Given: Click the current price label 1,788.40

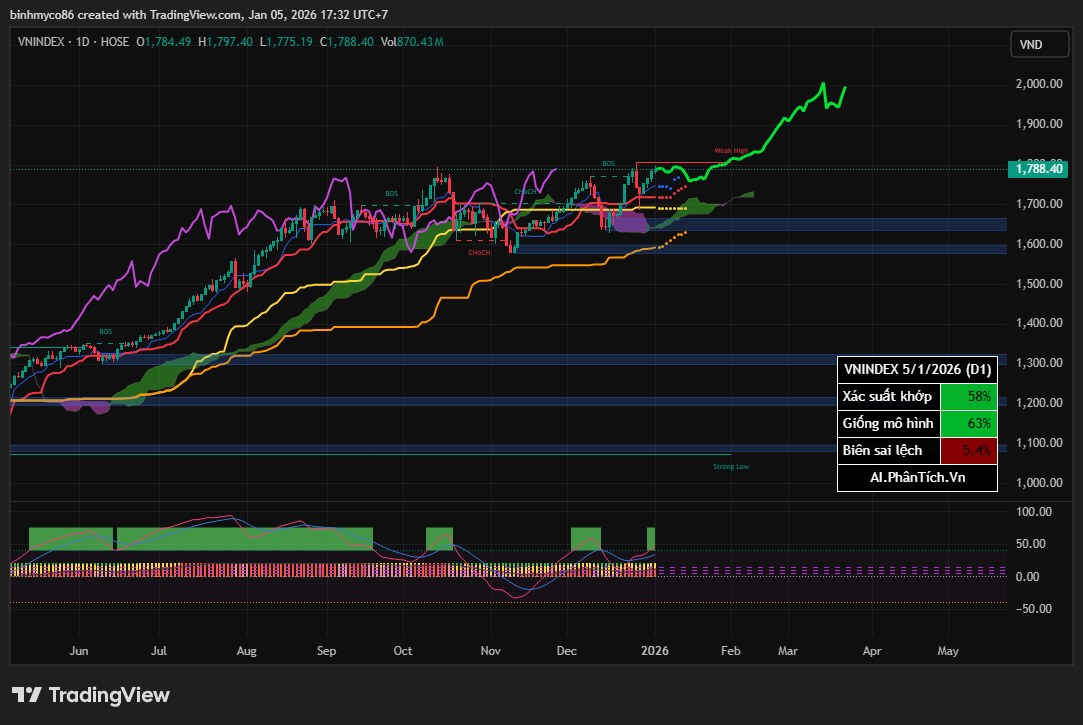Looking at the screenshot, I should click(x=1039, y=169).
